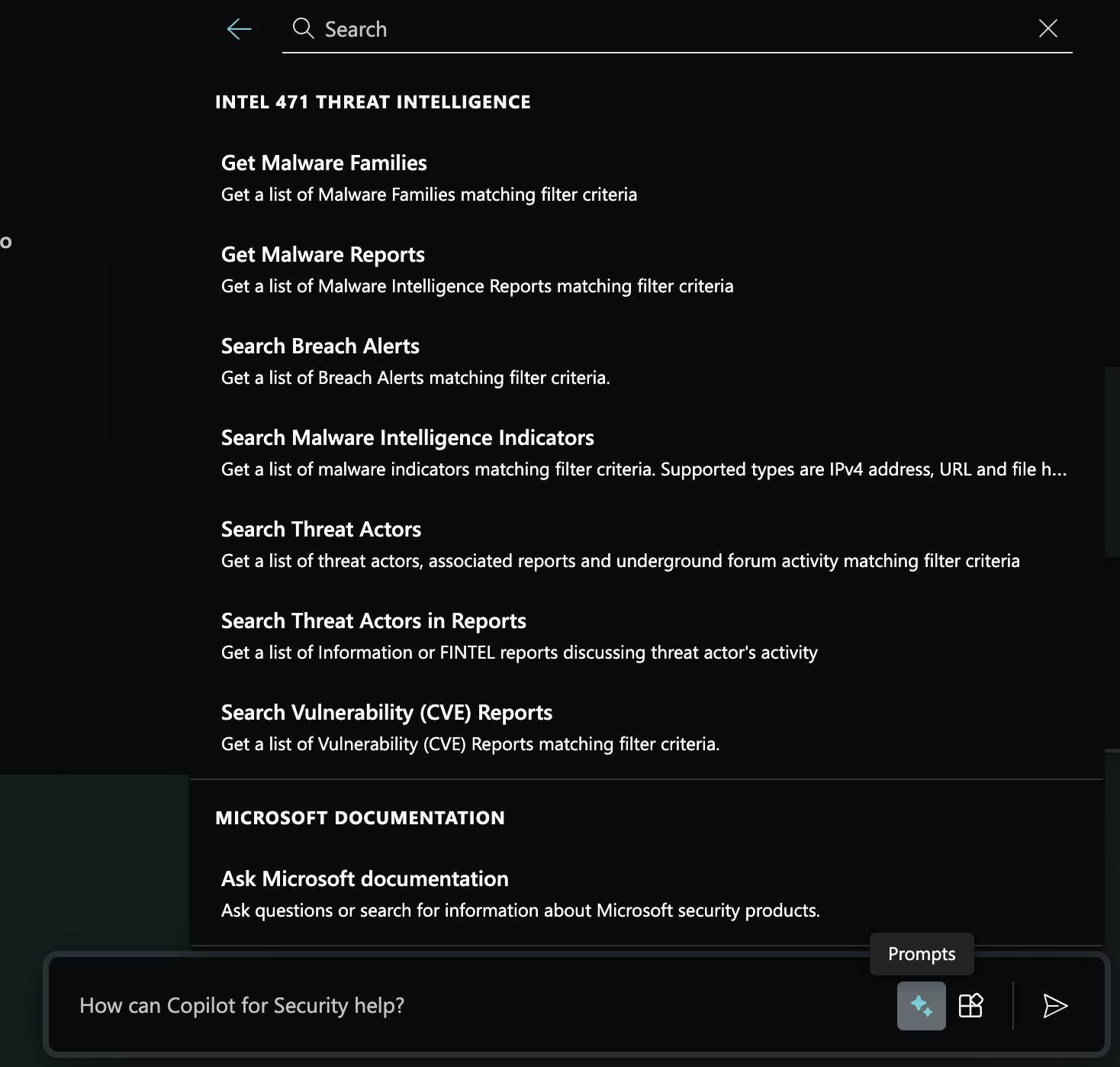This screenshot has width=1120, height=1067.
Task: Open Search Vulnerability (CVE) Reports
Action: [x=387, y=712]
